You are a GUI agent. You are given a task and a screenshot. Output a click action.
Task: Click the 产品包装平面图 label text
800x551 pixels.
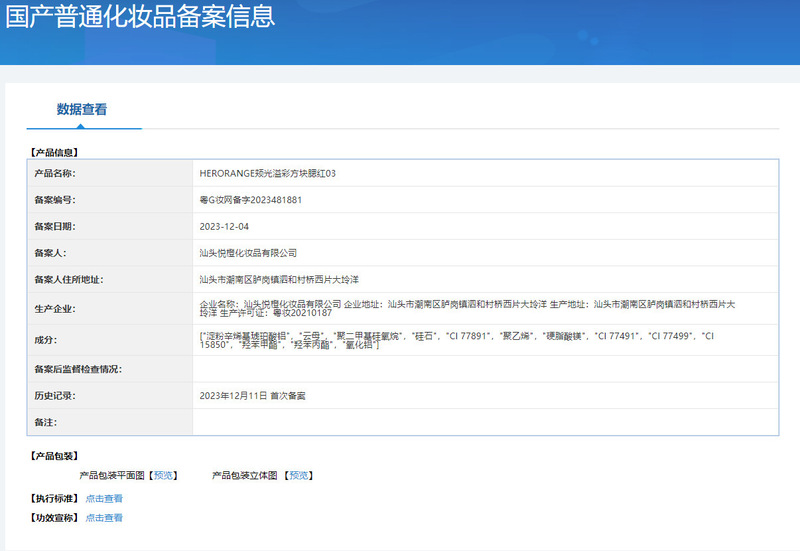112,475
